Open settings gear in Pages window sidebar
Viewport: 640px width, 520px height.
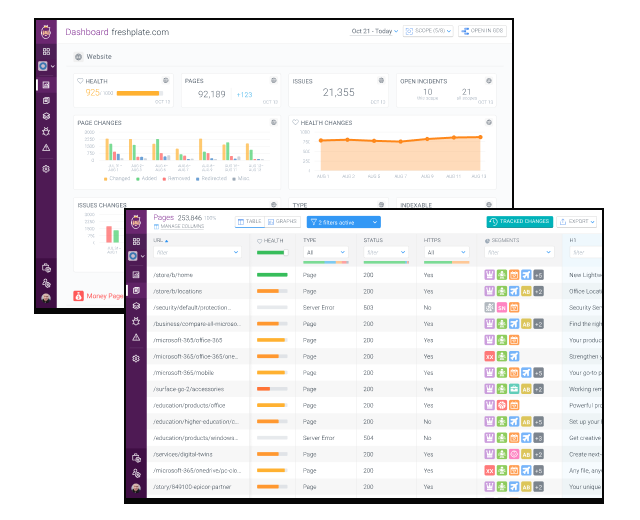tap(136, 358)
